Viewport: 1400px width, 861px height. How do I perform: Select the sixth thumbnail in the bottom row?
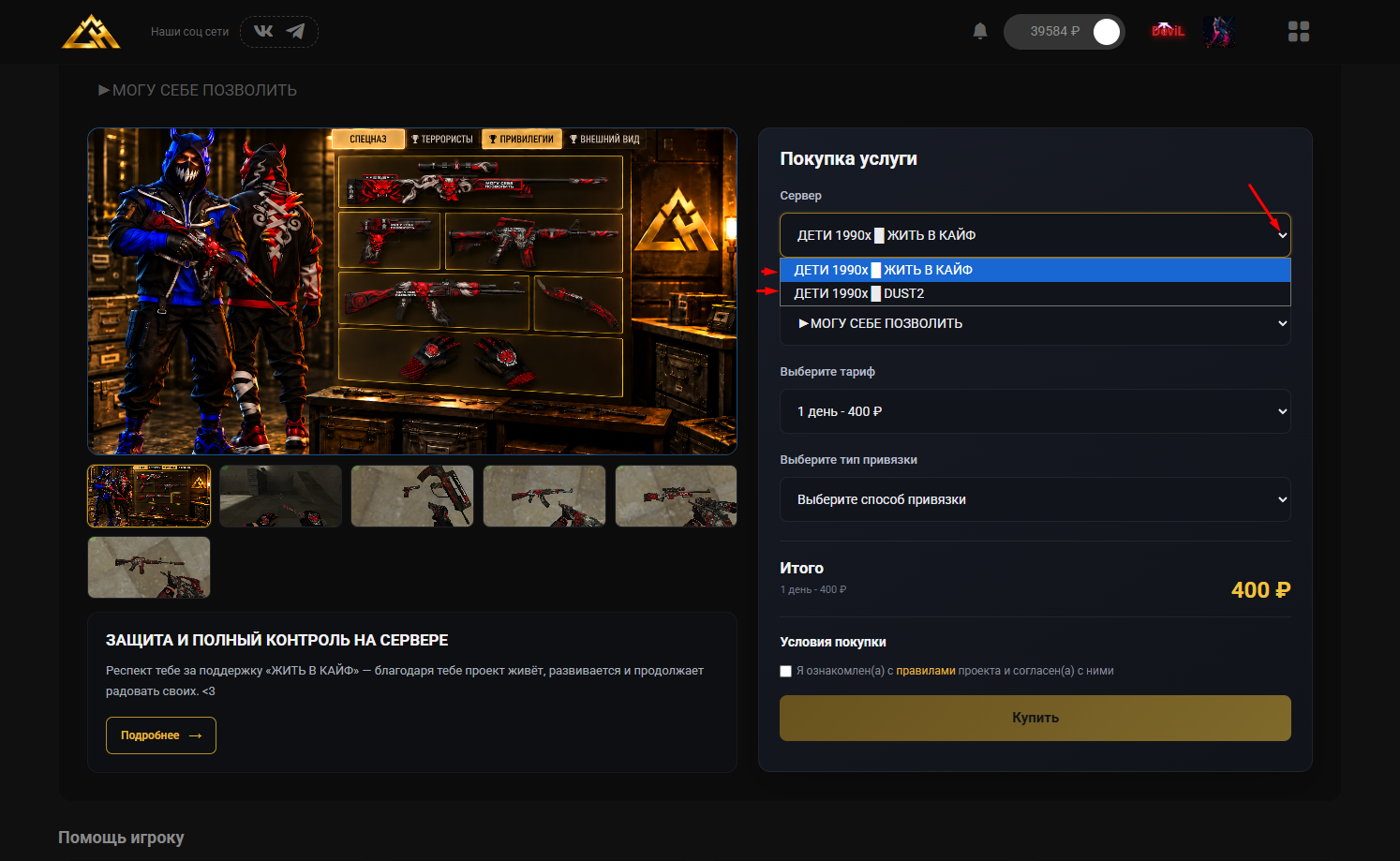tap(149, 567)
